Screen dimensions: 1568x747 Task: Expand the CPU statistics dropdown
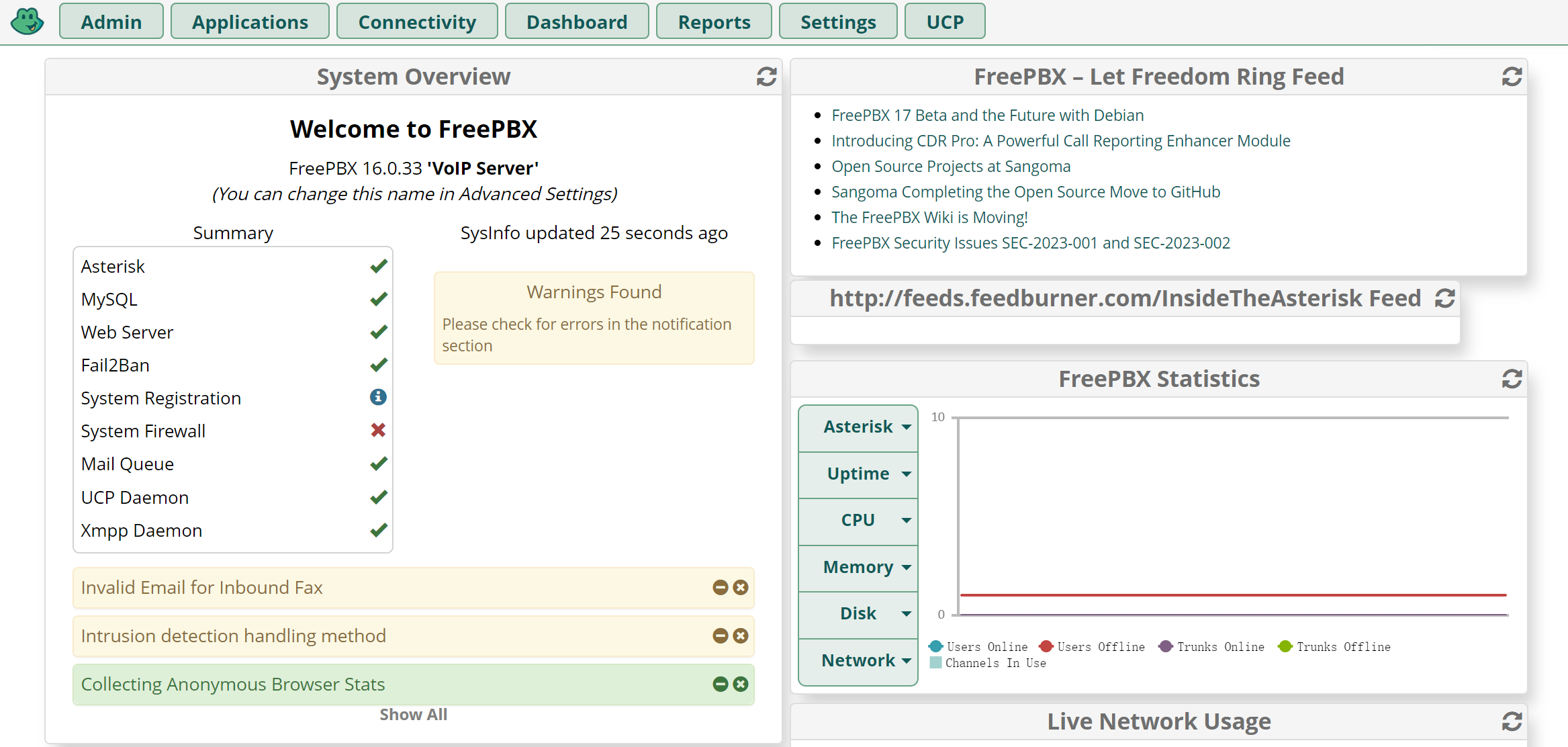(x=858, y=521)
